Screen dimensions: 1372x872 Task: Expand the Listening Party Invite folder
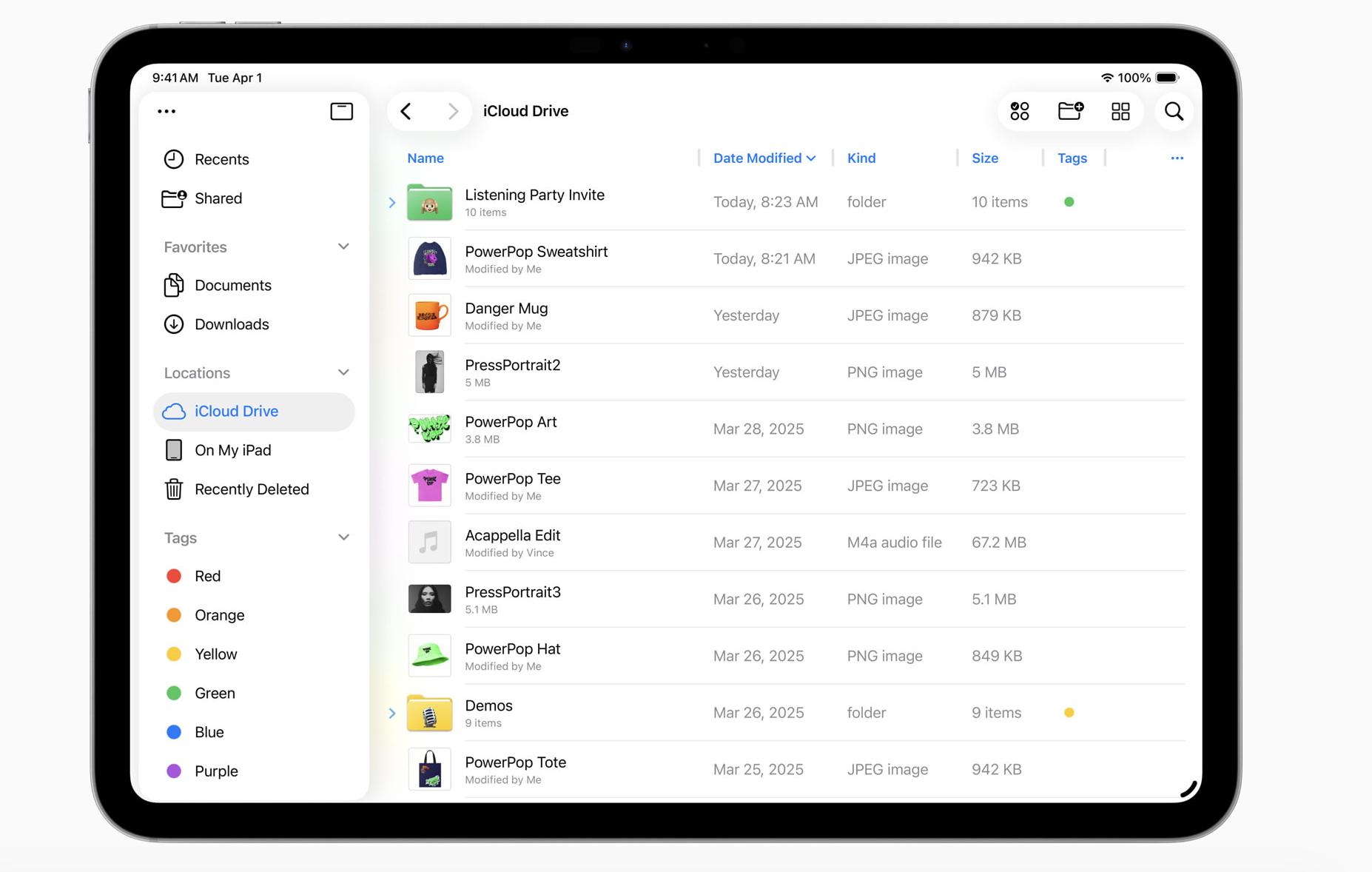392,202
